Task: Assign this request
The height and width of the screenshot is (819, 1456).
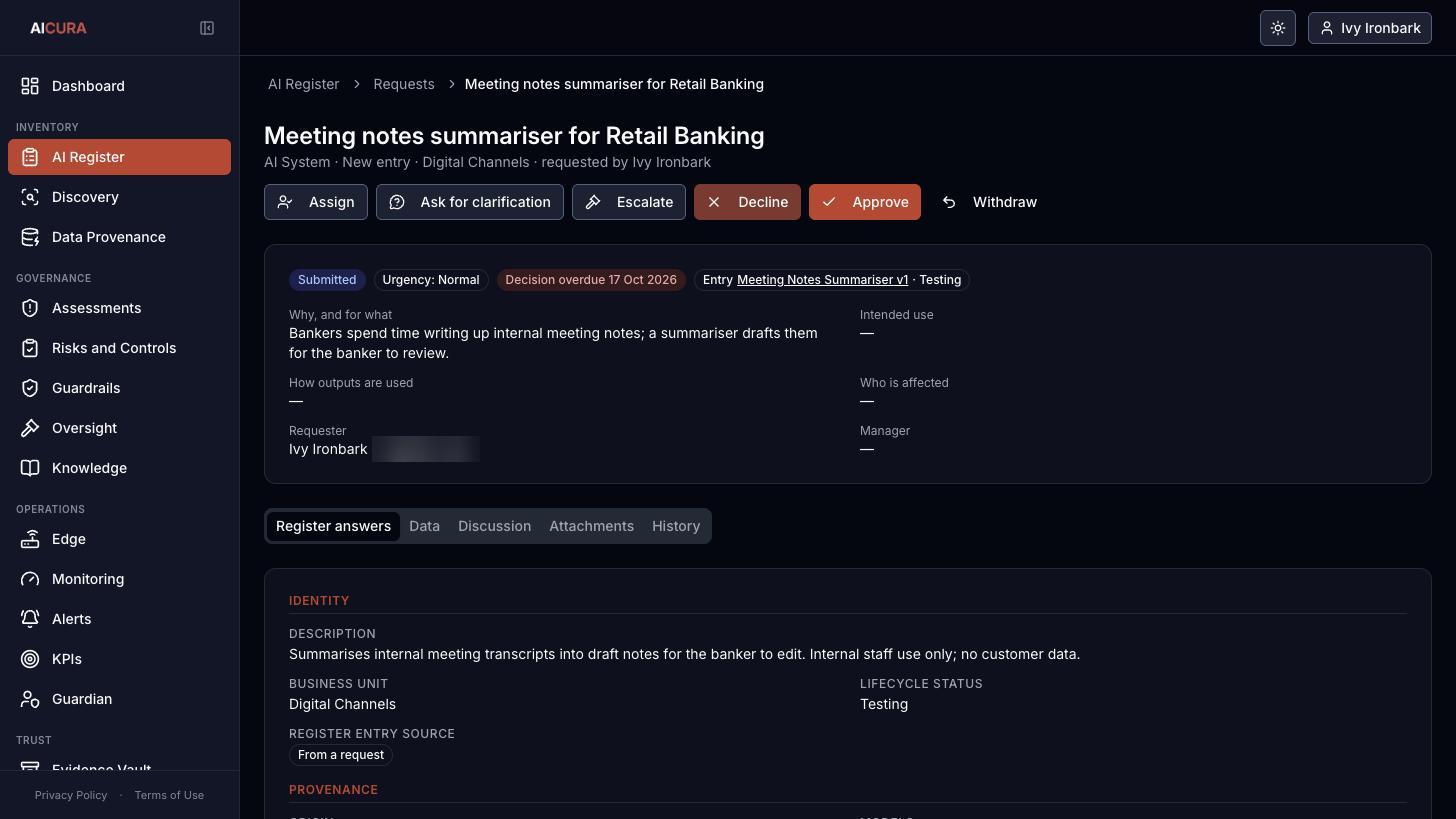Action: pyautogui.click(x=316, y=202)
